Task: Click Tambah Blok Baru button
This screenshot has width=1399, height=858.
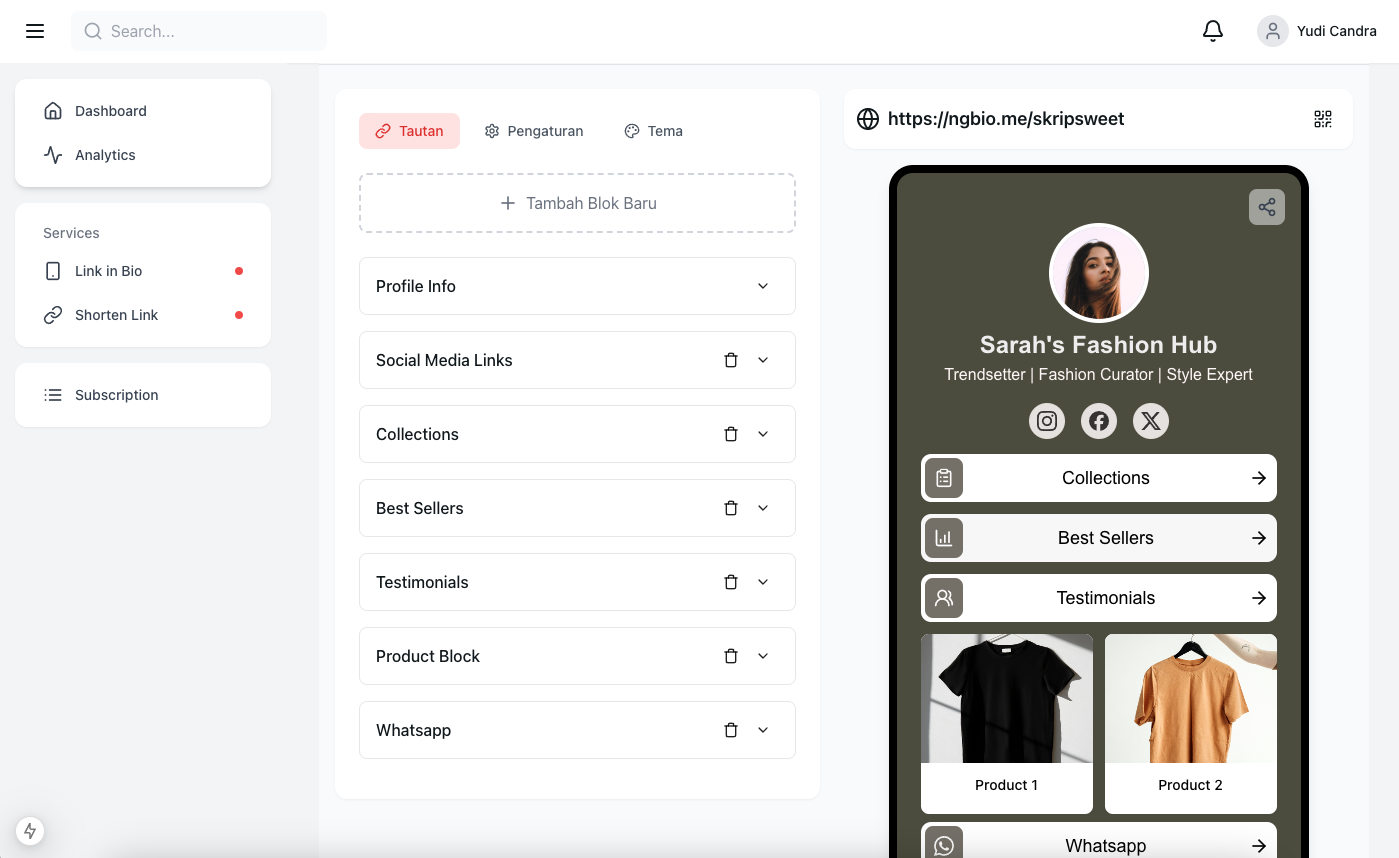Action: (x=577, y=203)
